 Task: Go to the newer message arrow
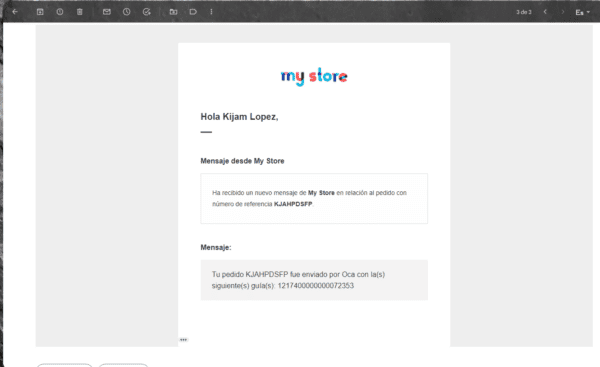click(x=545, y=12)
